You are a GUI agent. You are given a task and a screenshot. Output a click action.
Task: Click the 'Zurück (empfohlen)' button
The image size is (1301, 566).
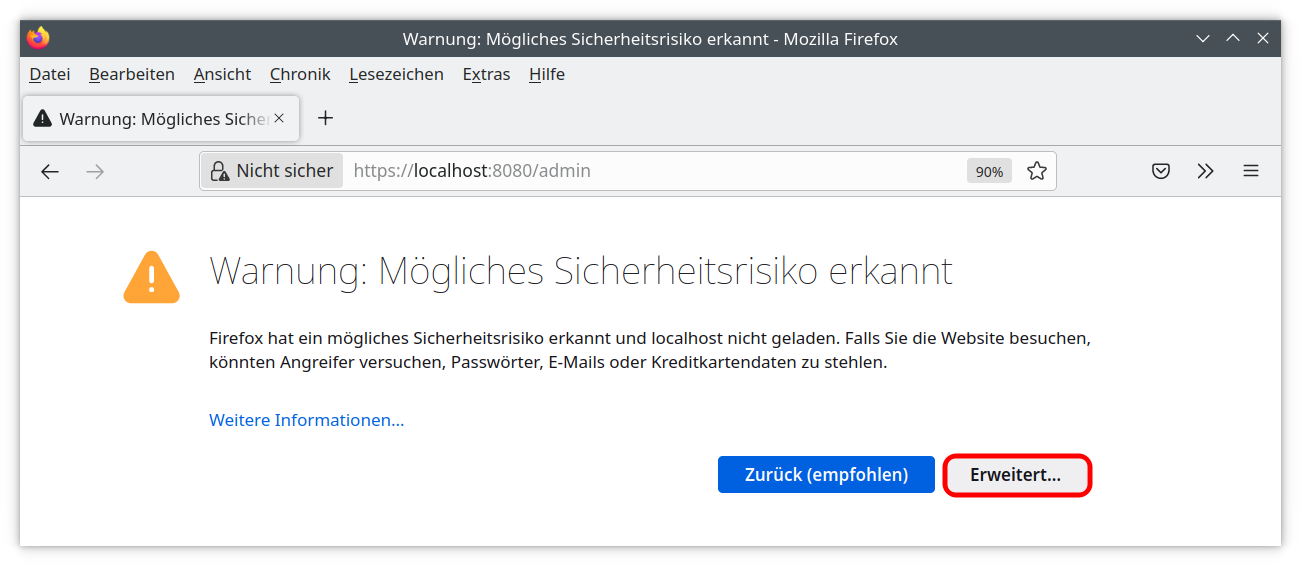(x=826, y=475)
